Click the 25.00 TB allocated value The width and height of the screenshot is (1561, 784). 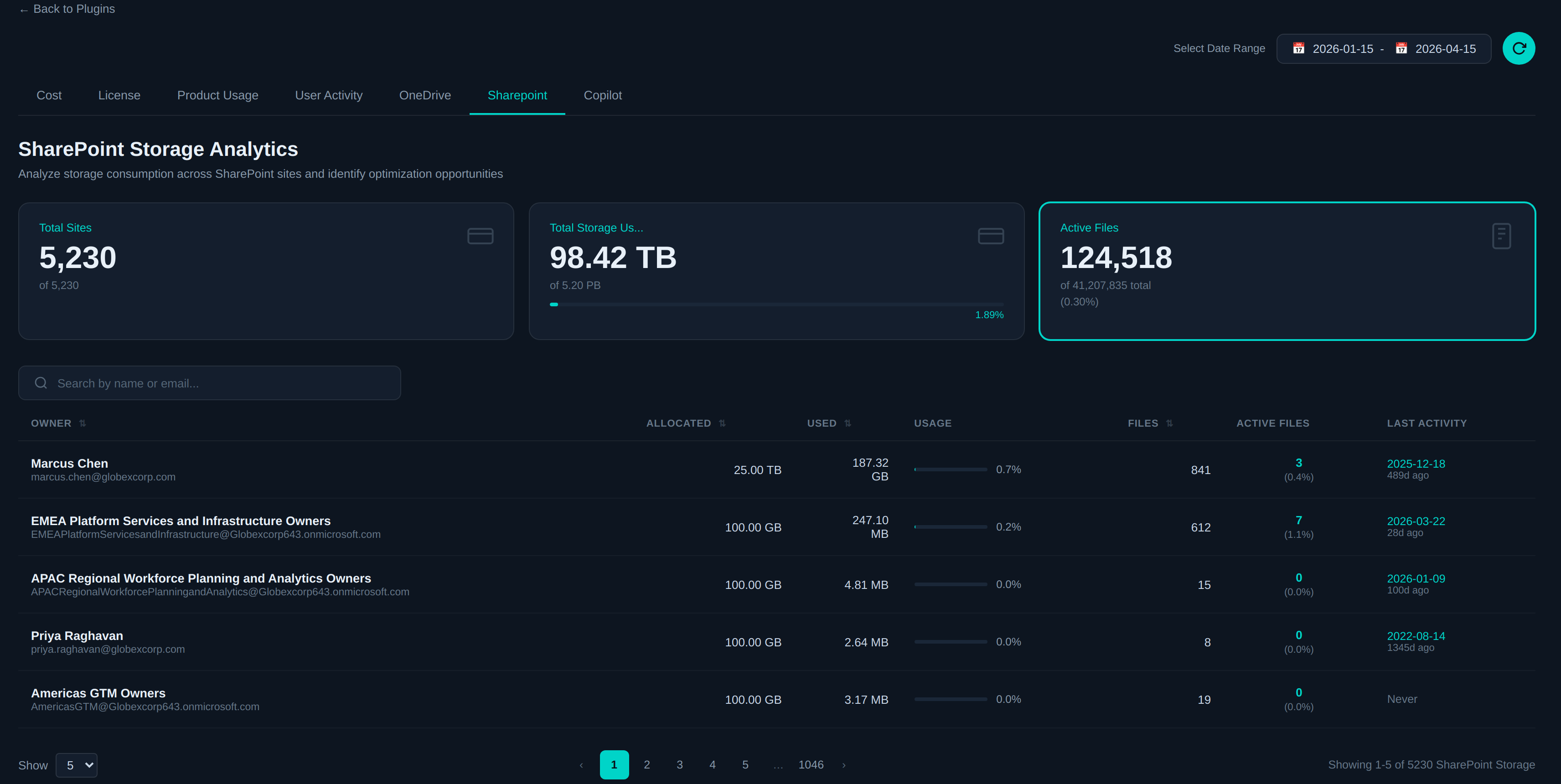[x=757, y=470]
